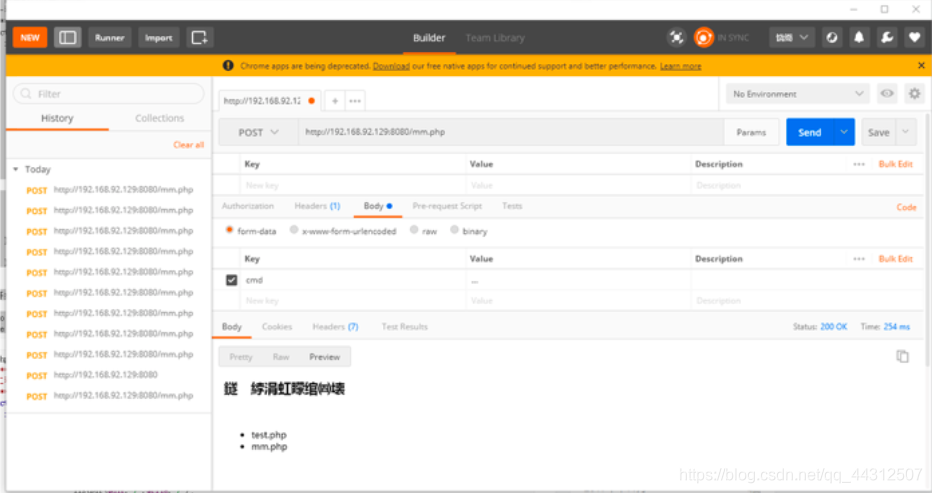Open notifications bell icon
The image size is (932, 493).
tap(859, 37)
